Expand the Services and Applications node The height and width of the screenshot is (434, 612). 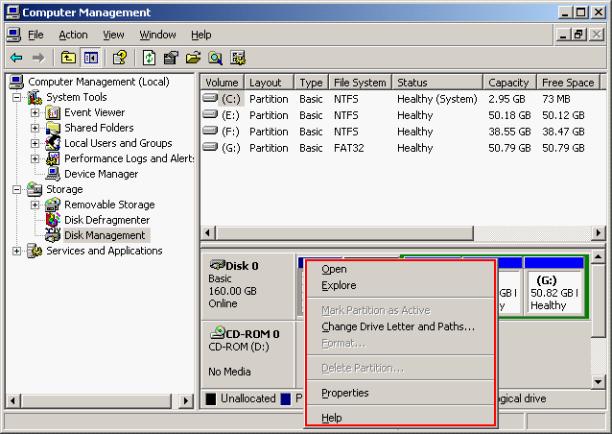tap(16, 251)
